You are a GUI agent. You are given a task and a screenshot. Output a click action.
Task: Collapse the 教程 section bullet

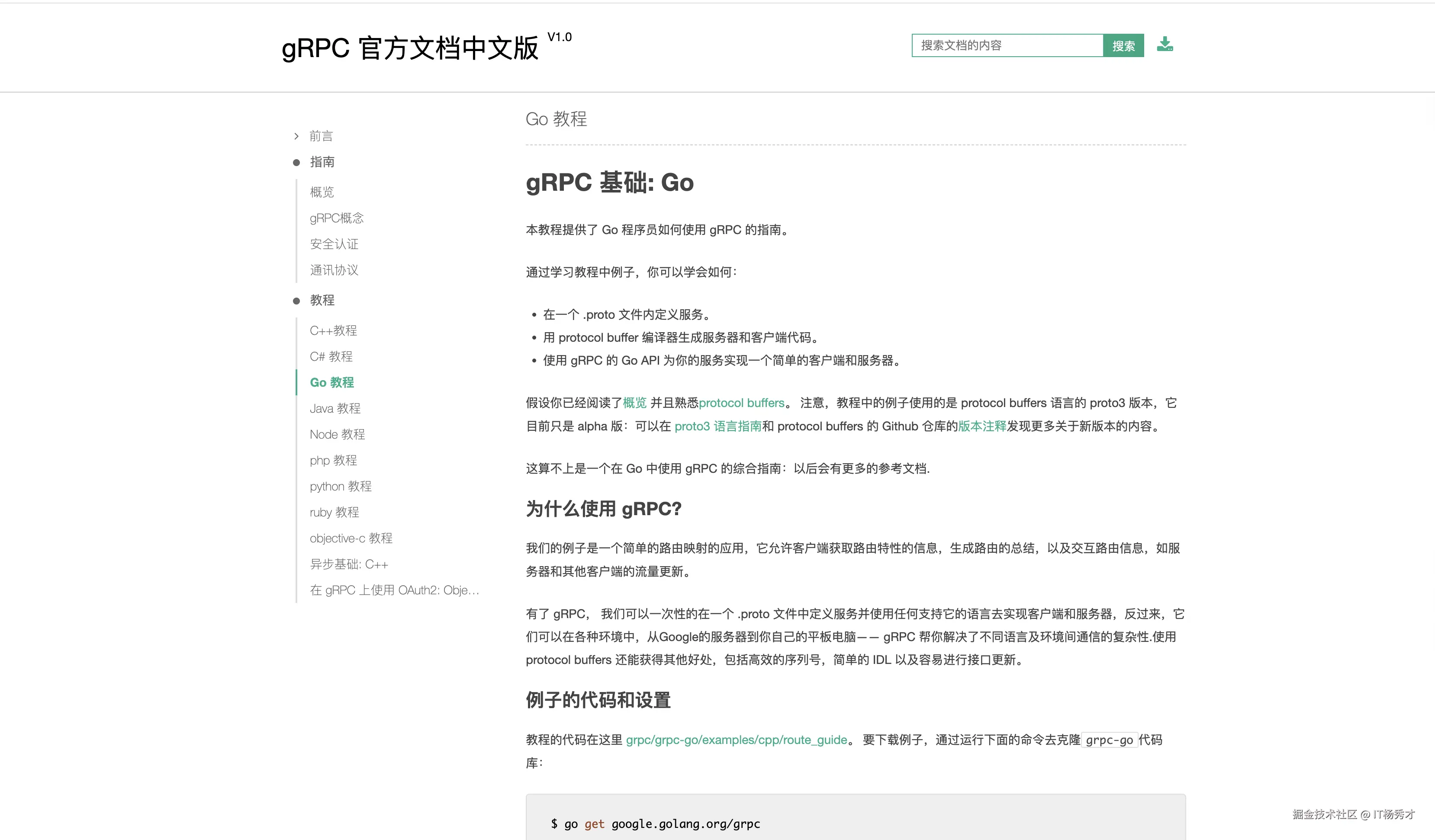click(296, 301)
